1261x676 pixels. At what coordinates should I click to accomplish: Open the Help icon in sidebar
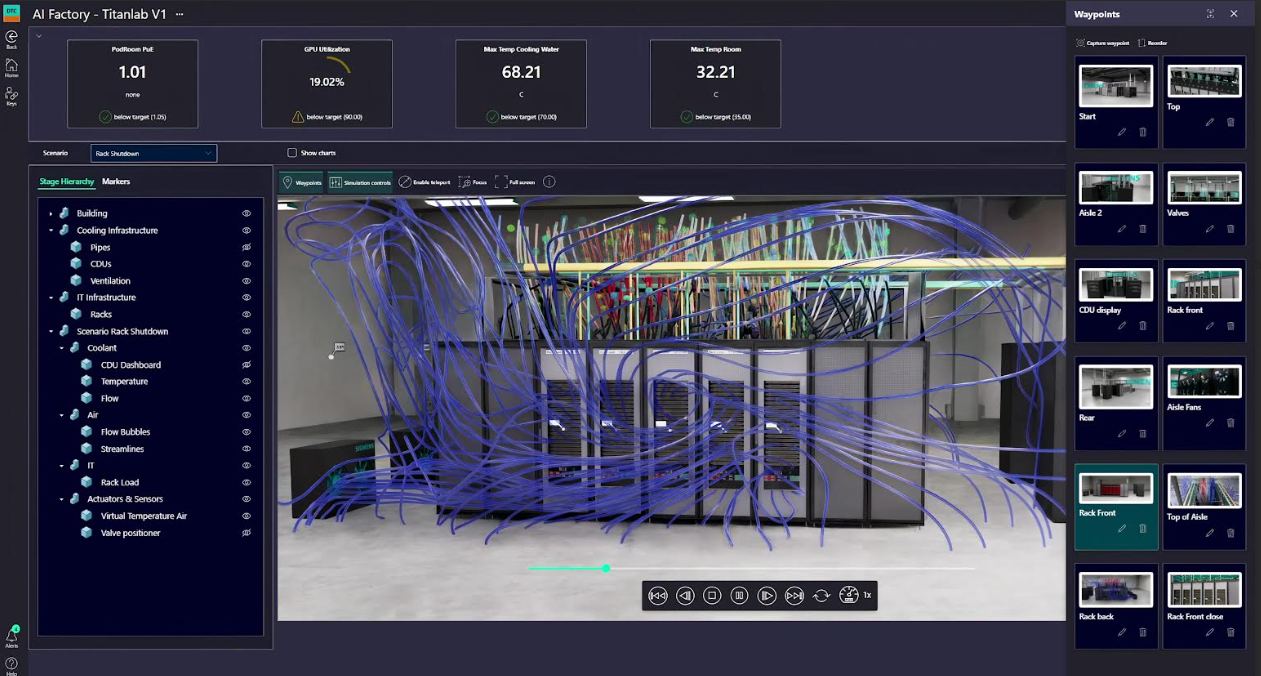12,665
